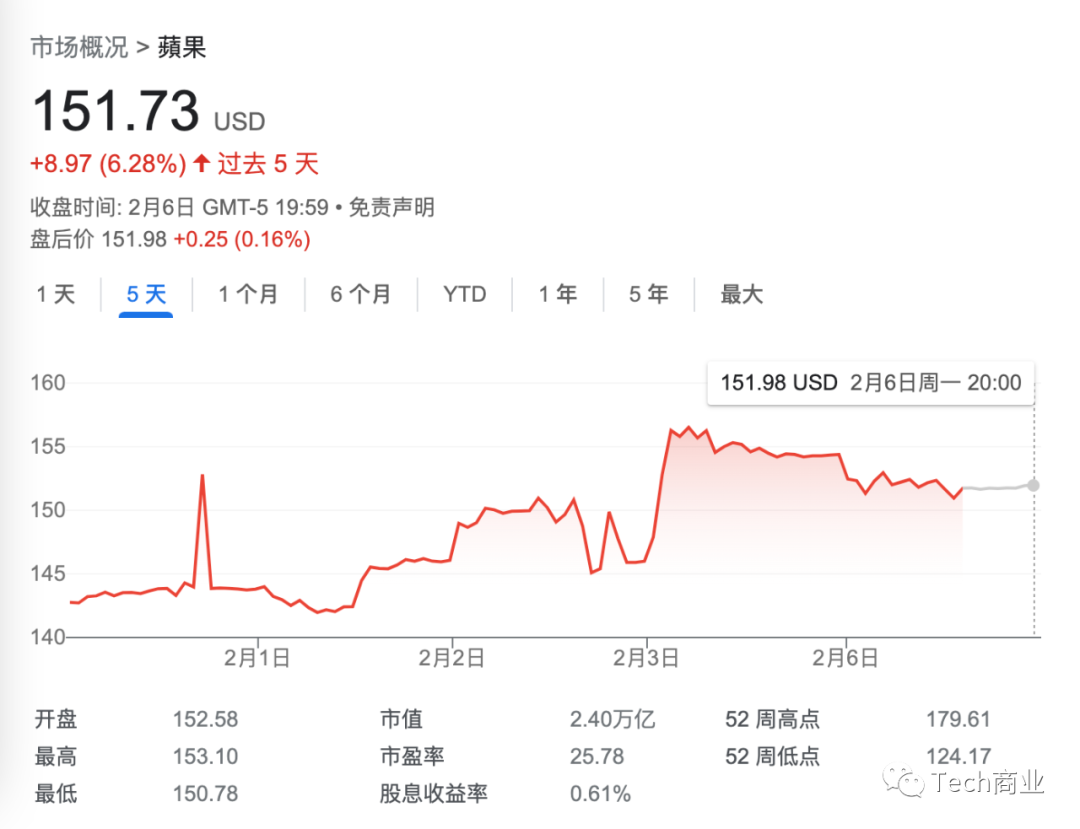Screen dimensions: 1080x829
Task: Click the 140 y-axis label
Action: (48, 636)
